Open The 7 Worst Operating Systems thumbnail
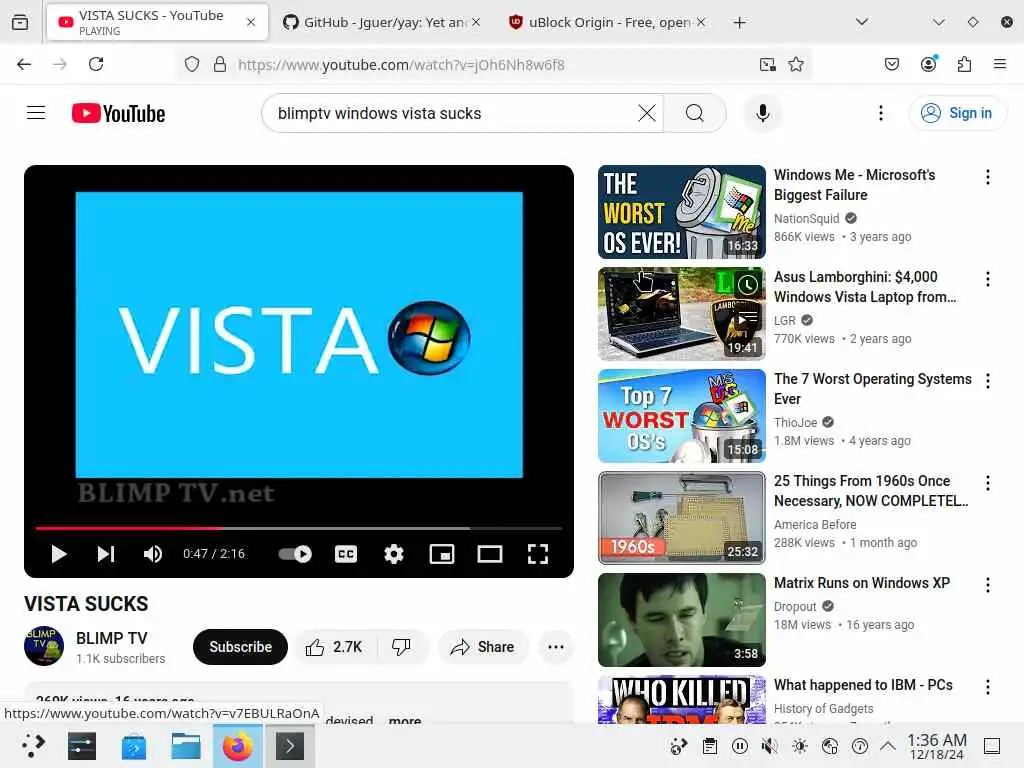 tap(681, 416)
